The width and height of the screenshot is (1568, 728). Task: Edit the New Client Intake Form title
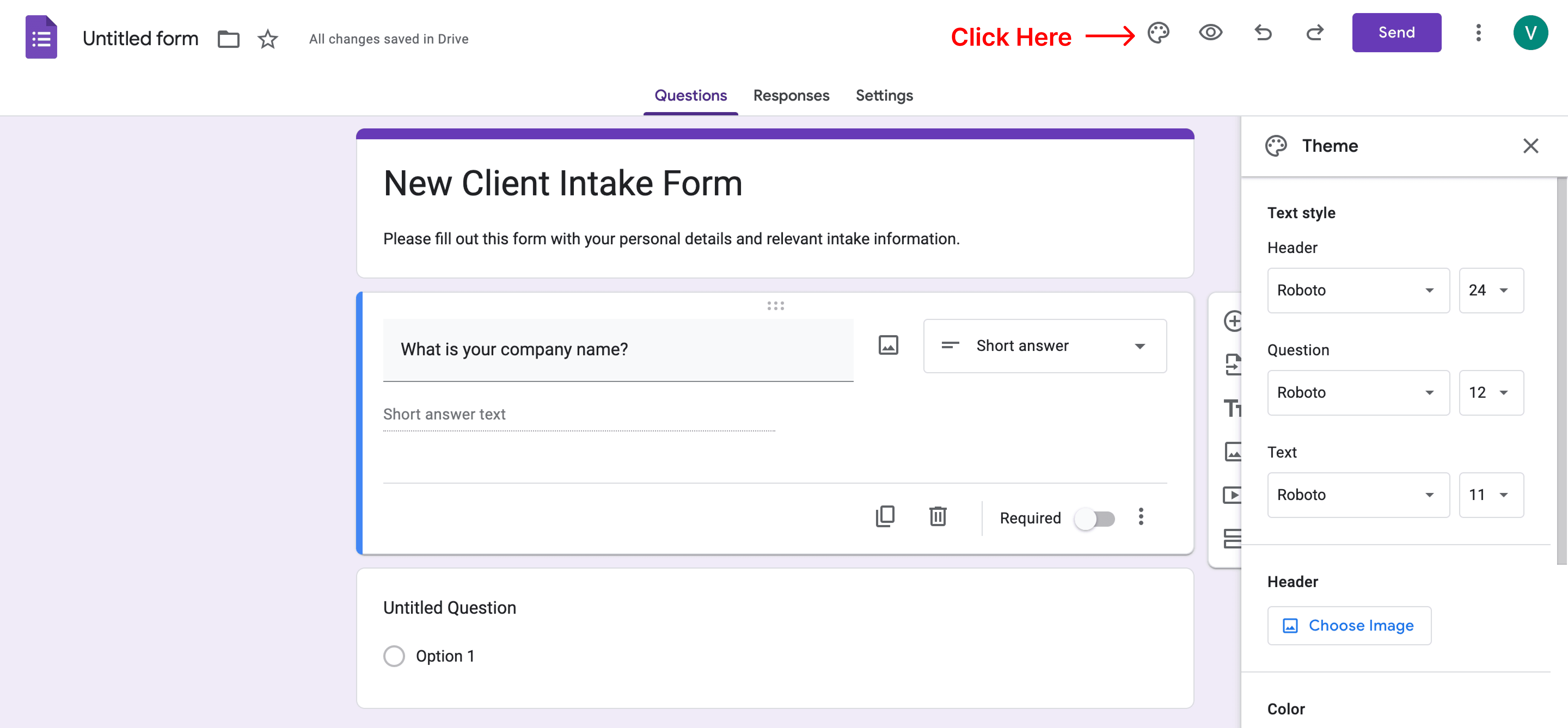coord(562,184)
